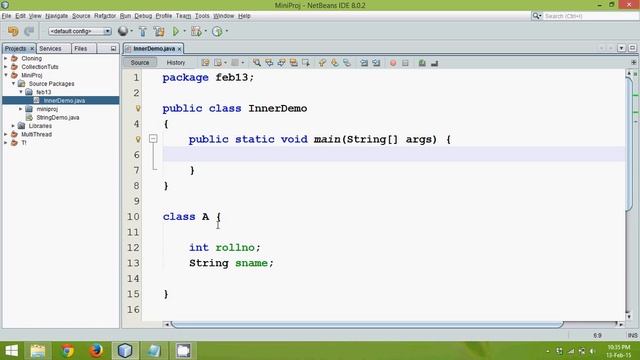Click the Profile Project icon
Viewport: 640px width, 360px height.
[x=217, y=31]
